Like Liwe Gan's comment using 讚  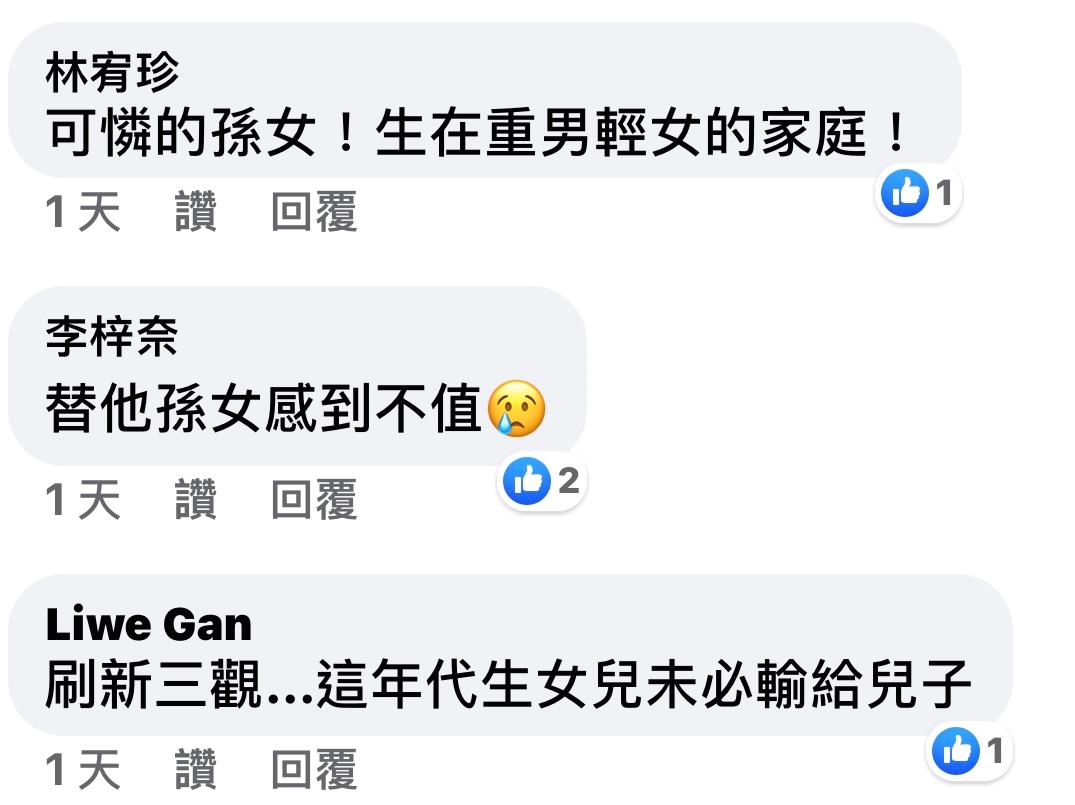(x=196, y=769)
